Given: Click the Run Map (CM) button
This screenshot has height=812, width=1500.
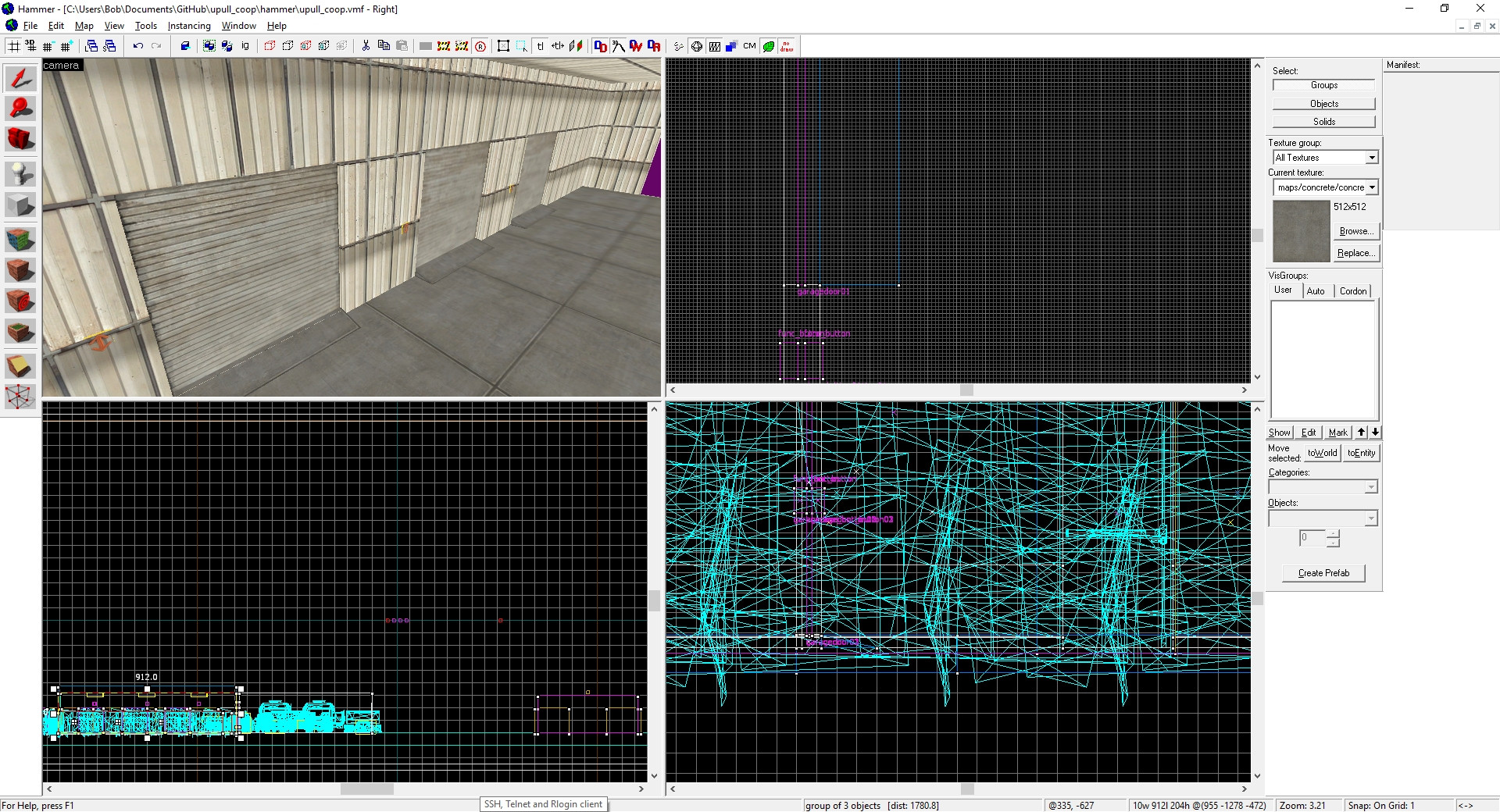Looking at the screenshot, I should coord(750,46).
